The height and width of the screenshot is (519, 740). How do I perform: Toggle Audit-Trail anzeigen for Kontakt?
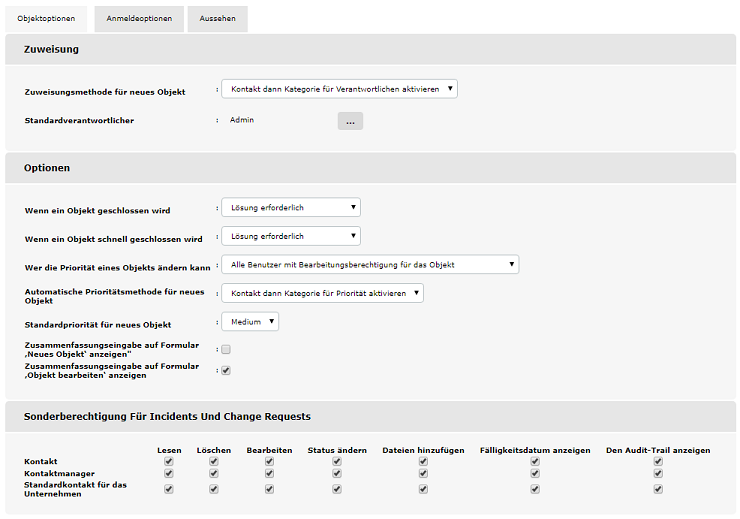point(658,461)
